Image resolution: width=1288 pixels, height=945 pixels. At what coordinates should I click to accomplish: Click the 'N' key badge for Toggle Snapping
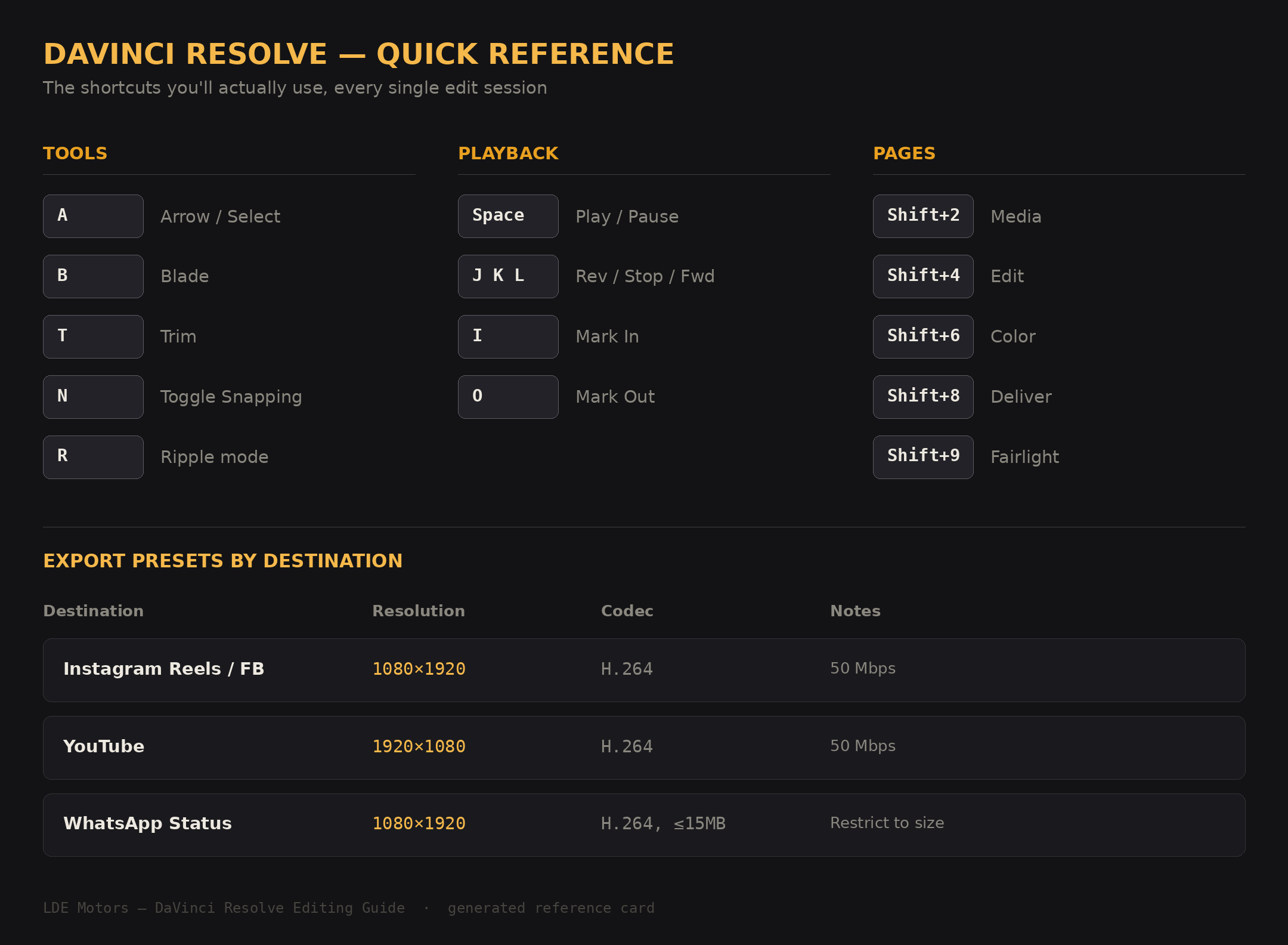click(x=93, y=397)
